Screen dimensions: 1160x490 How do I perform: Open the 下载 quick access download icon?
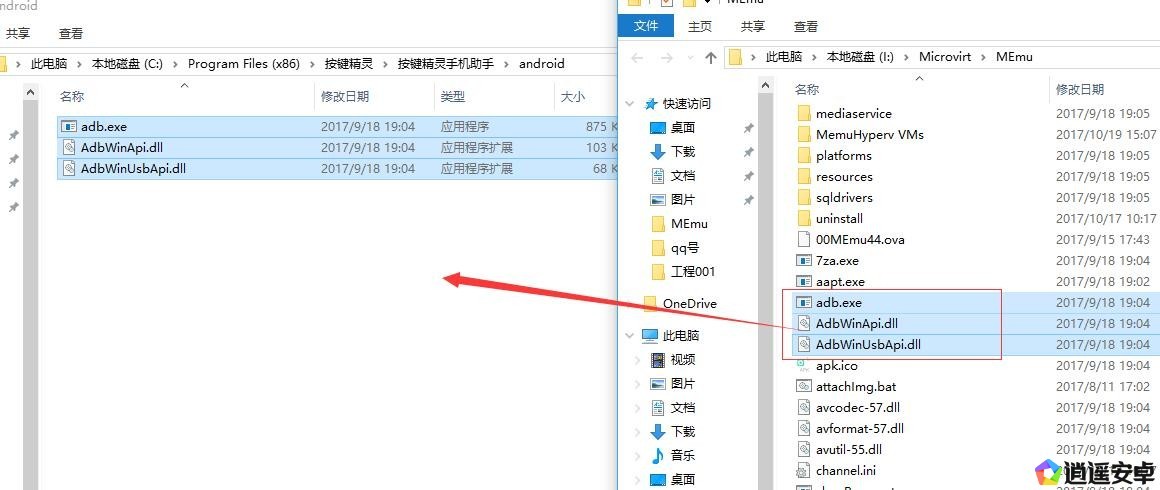click(x=657, y=152)
